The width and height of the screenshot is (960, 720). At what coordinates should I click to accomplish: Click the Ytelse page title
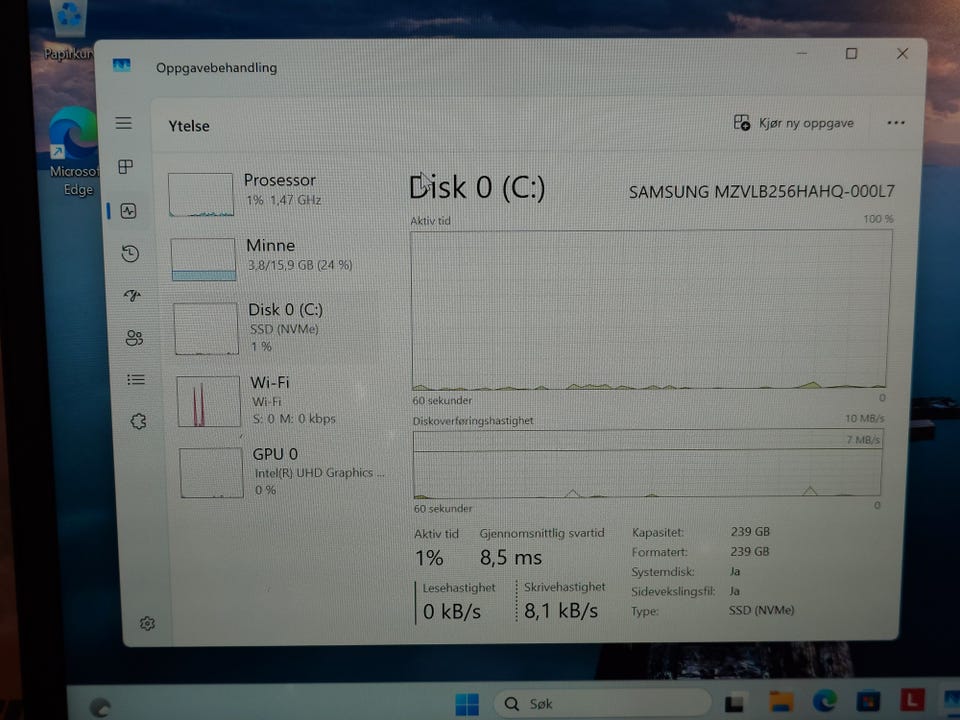point(189,126)
